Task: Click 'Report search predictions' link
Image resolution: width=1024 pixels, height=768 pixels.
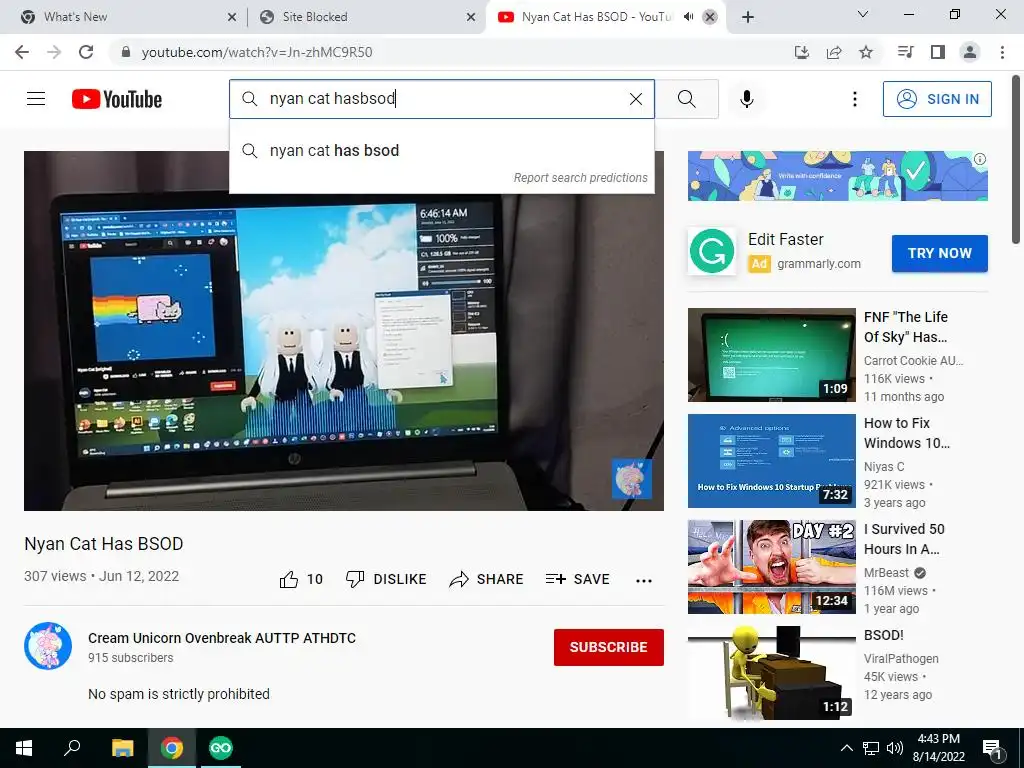Action: click(x=580, y=178)
